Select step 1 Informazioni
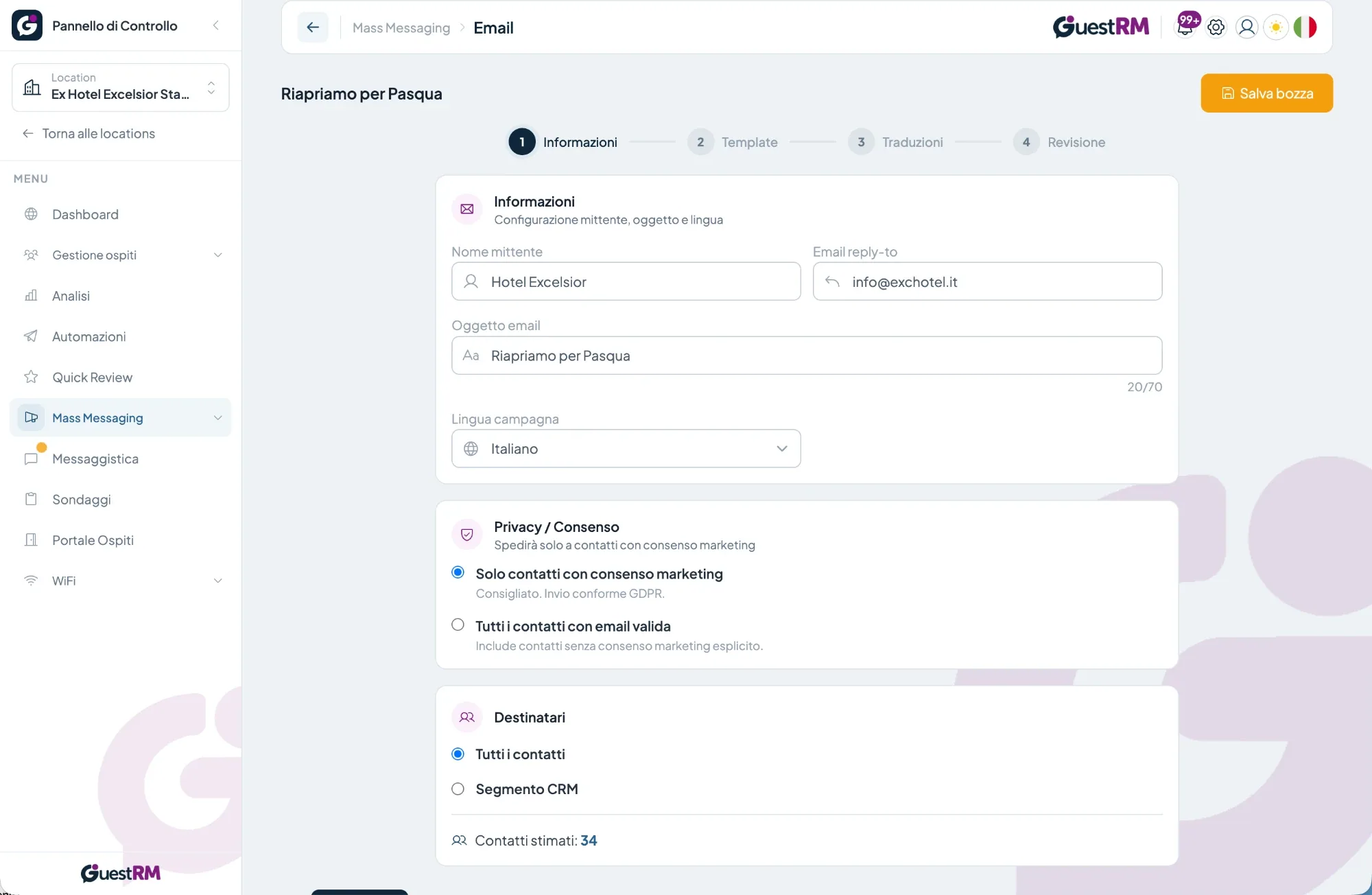Screen dimensions: 1372x895 [x=563, y=142]
